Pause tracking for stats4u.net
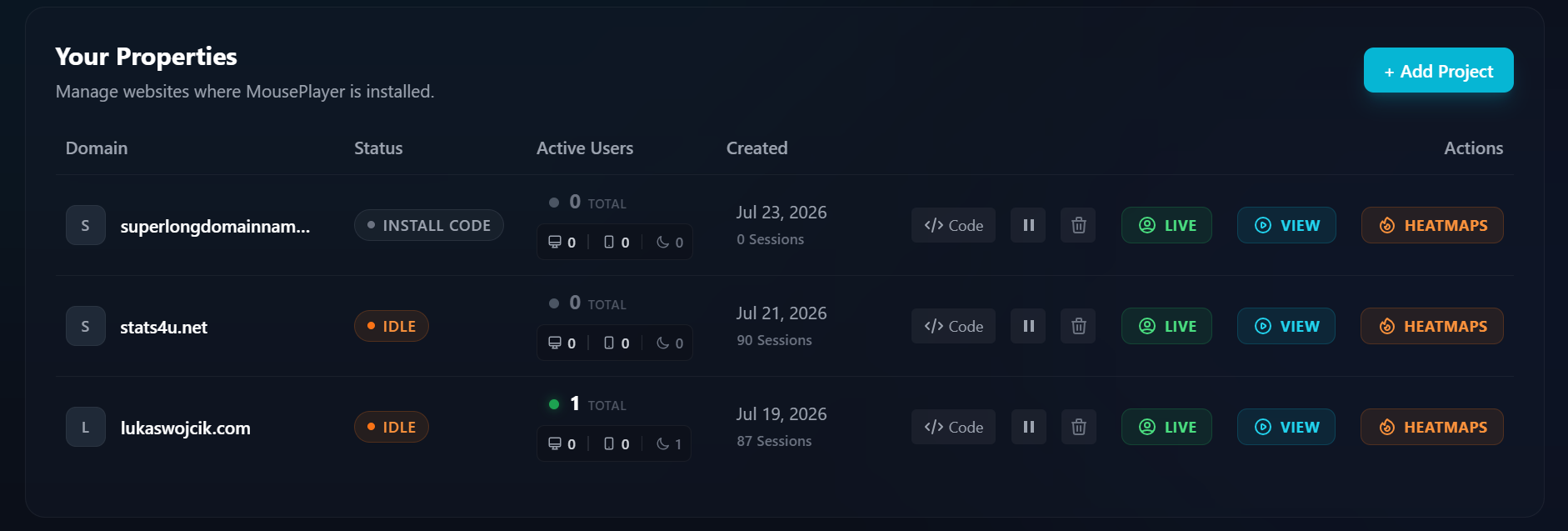Screen dimensions: 1568x531 (1028, 326)
